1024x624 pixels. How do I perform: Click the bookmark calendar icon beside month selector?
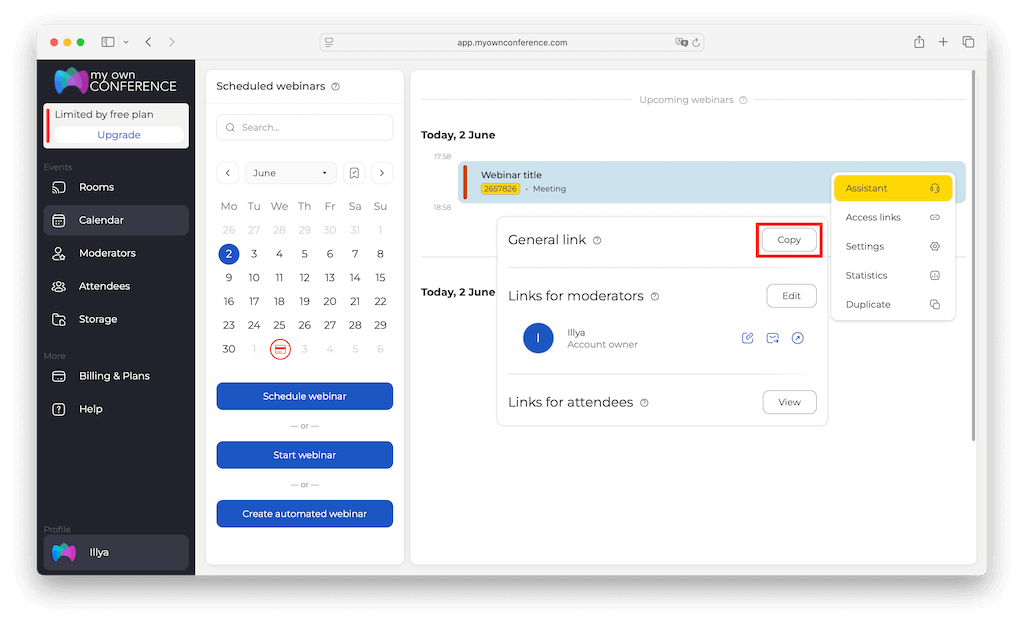click(x=354, y=173)
